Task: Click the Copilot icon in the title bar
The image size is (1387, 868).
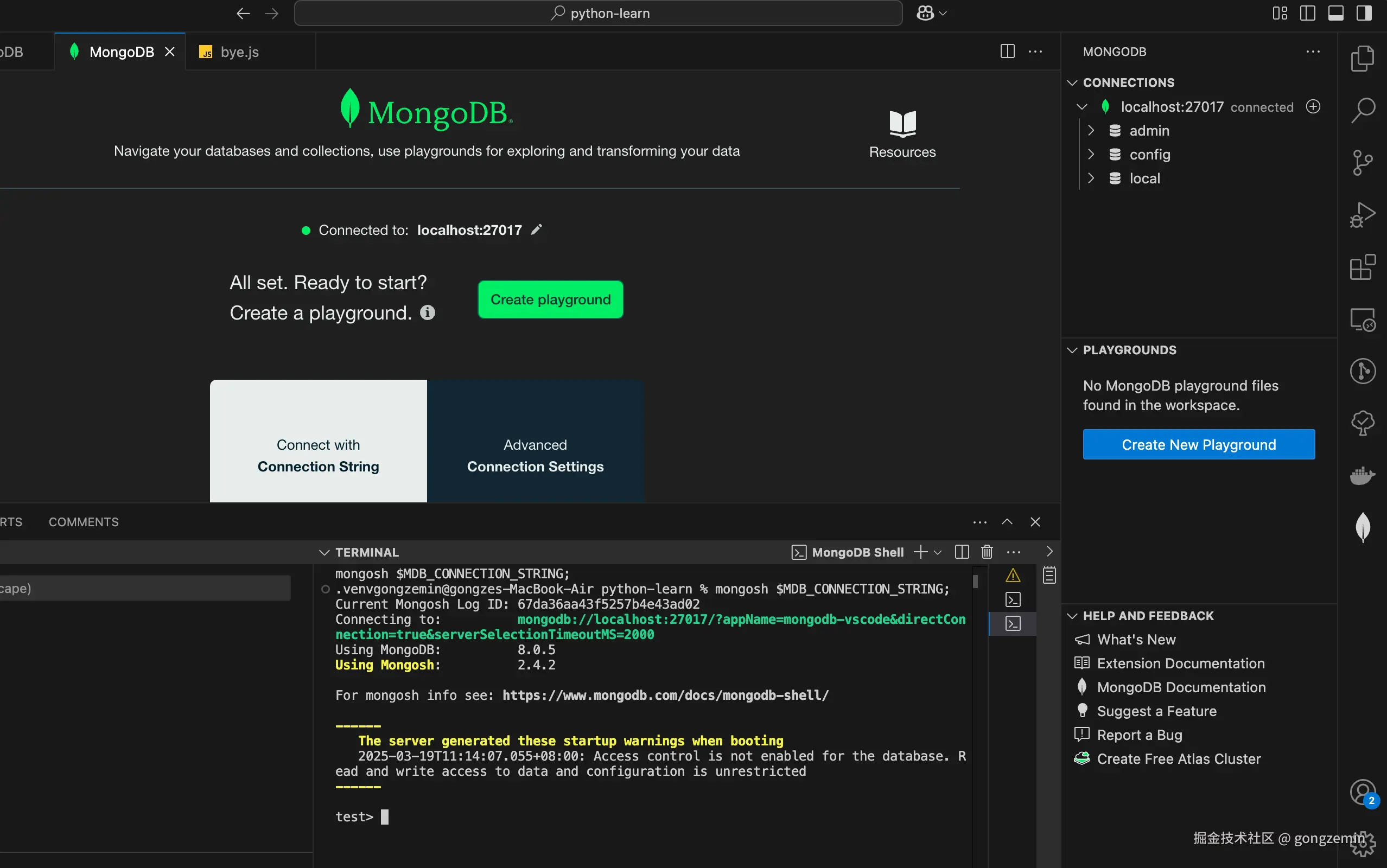Action: (x=925, y=13)
